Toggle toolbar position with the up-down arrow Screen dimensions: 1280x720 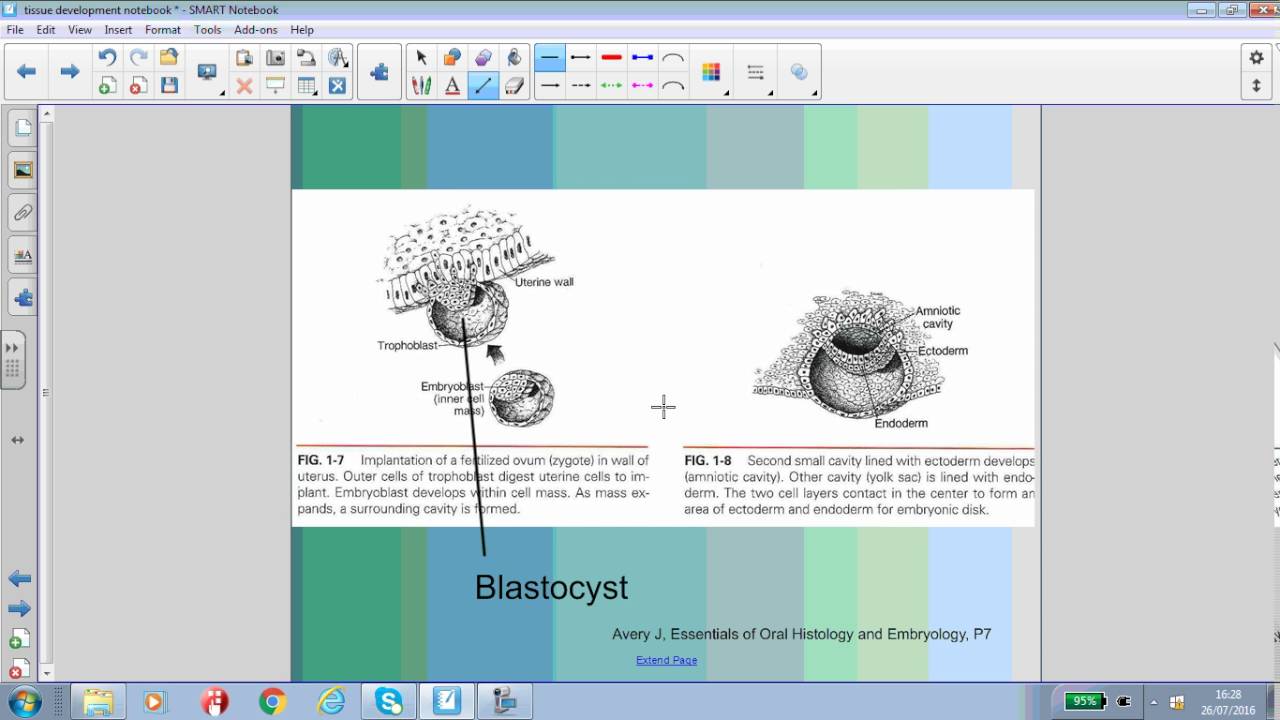[1257, 86]
